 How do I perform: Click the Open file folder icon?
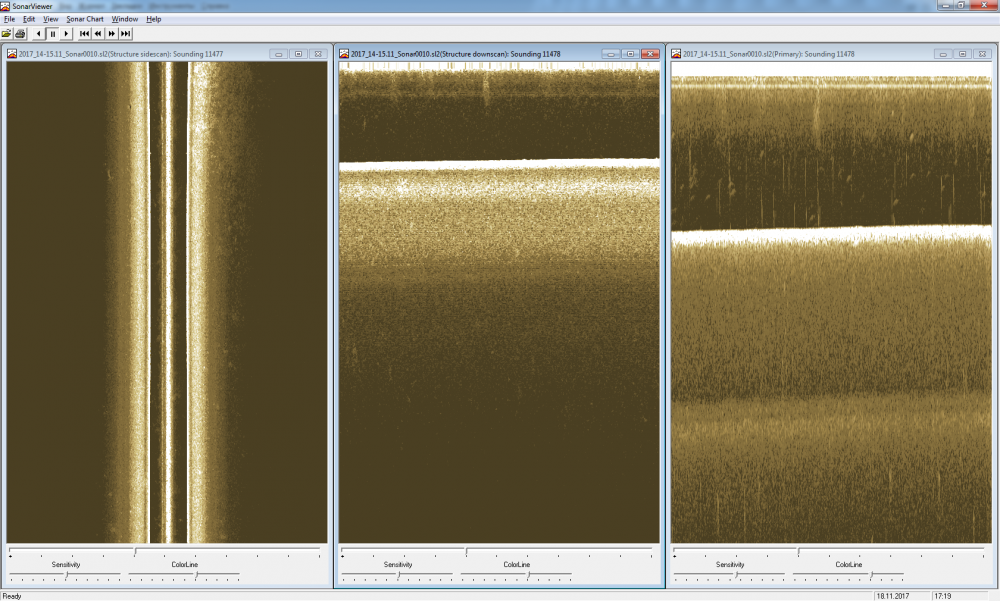click(7, 33)
